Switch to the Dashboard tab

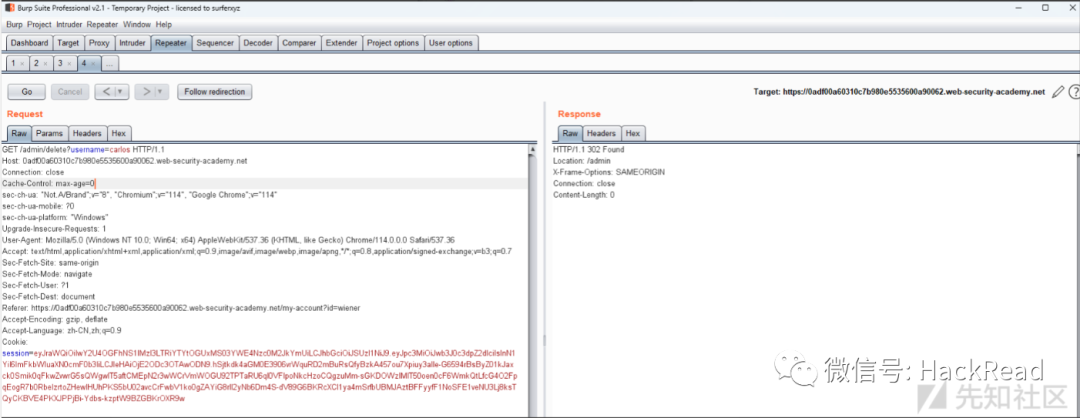[x=30, y=43]
